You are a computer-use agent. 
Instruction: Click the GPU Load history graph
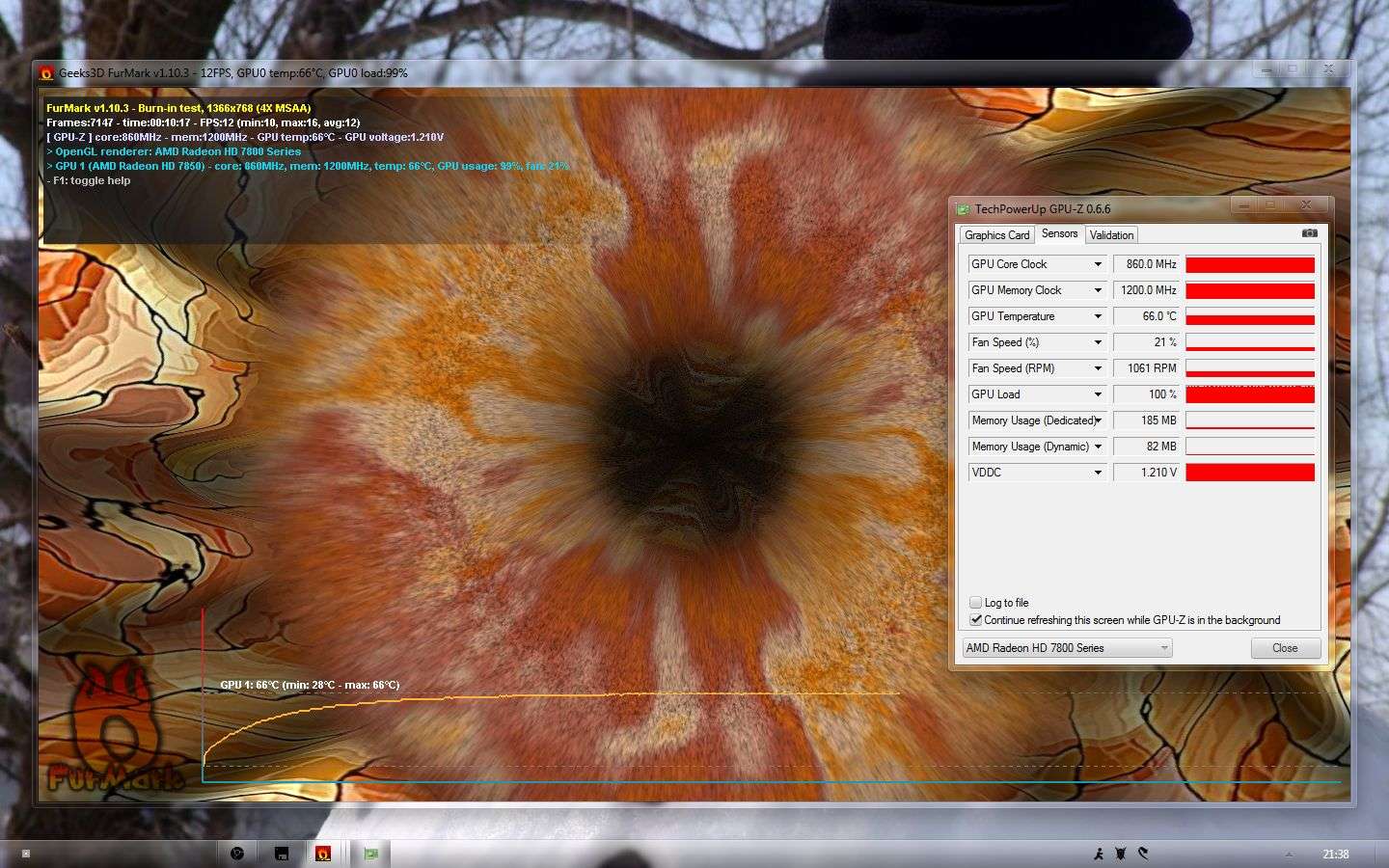pos(1249,394)
